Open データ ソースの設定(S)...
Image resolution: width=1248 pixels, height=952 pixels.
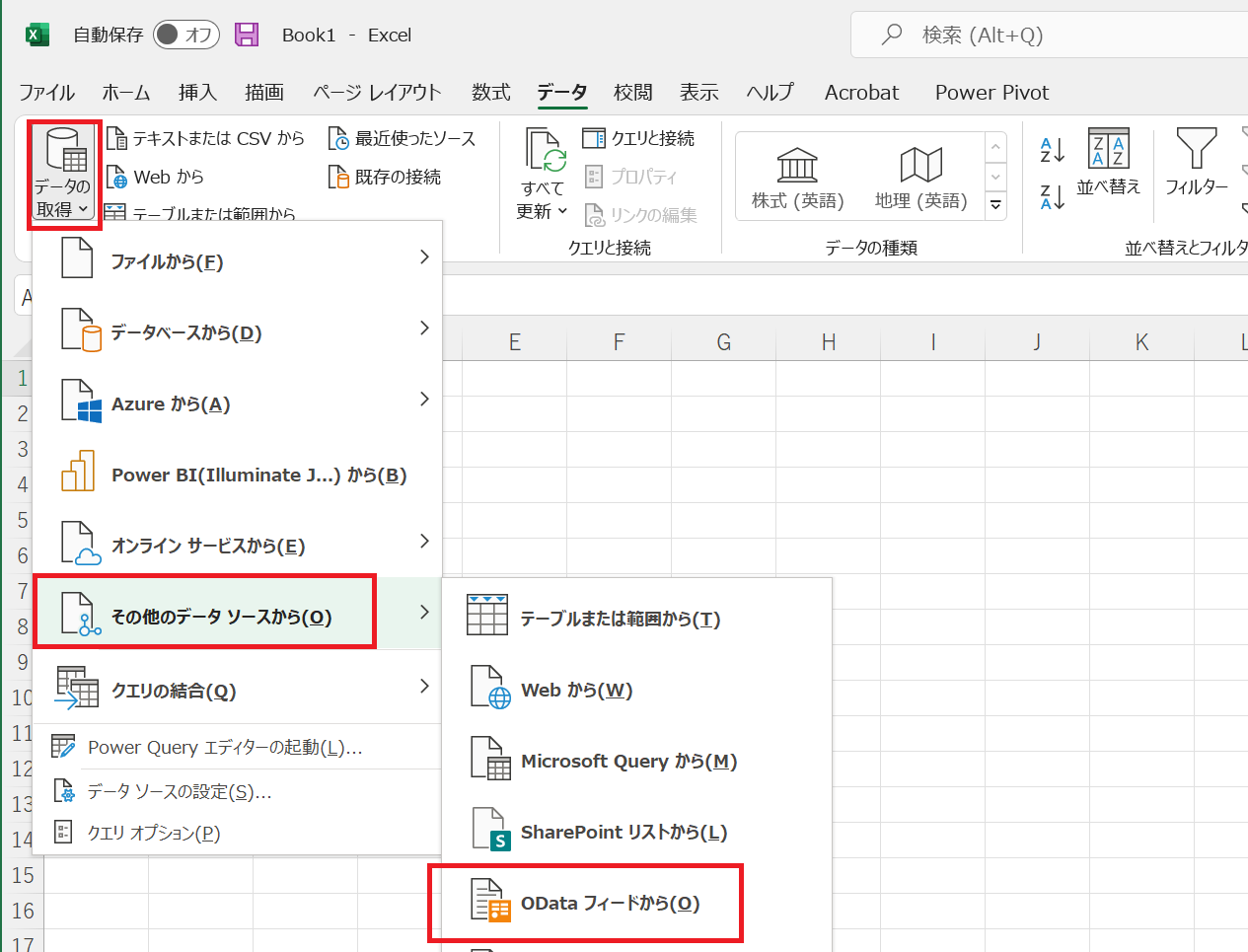238,791
